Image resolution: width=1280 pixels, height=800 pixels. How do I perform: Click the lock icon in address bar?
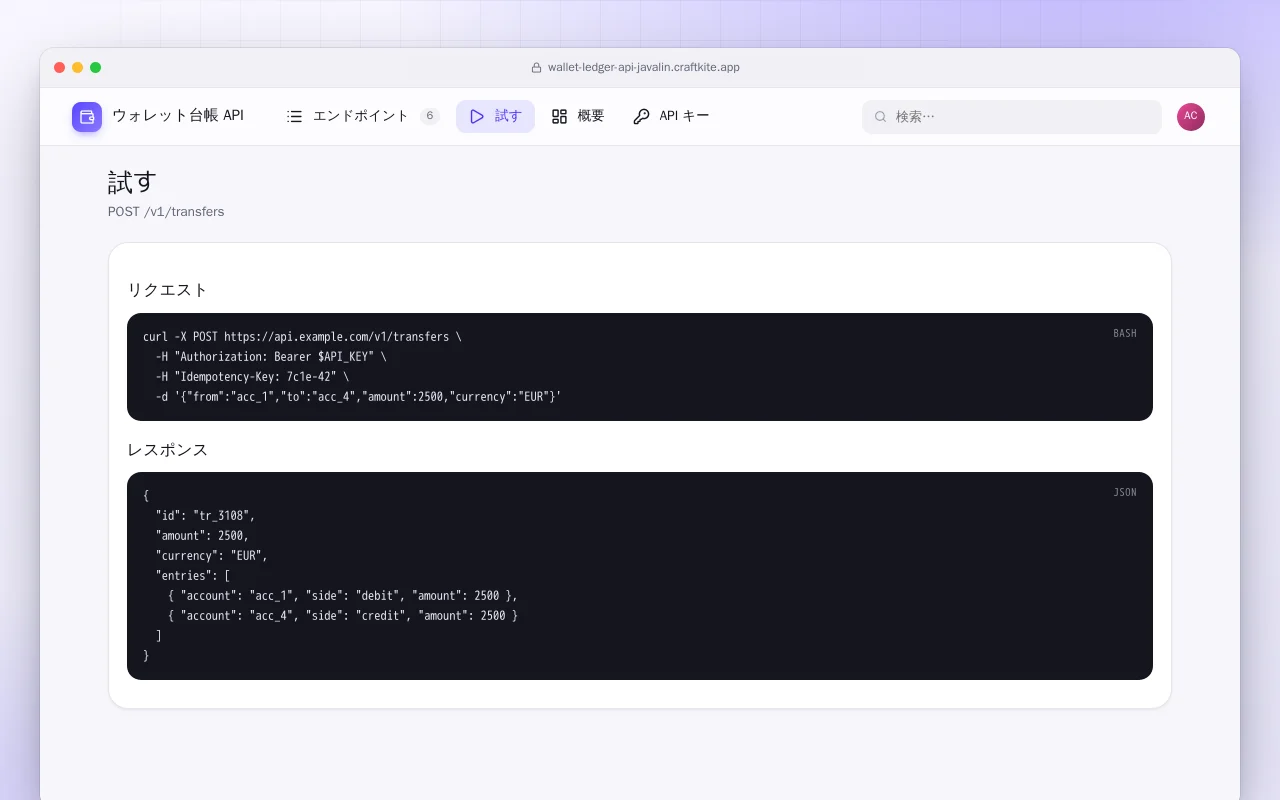(x=536, y=68)
